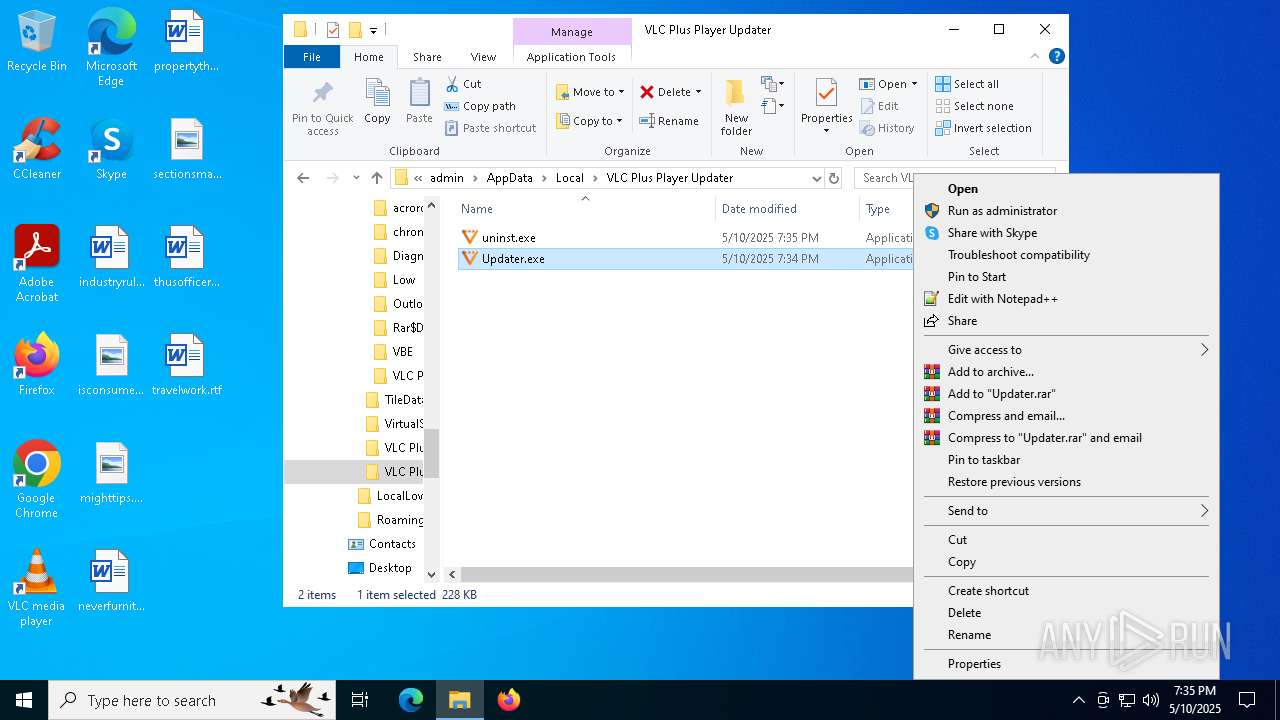Click Select all in the ribbon
This screenshot has width=1280, height=720.
[967, 84]
